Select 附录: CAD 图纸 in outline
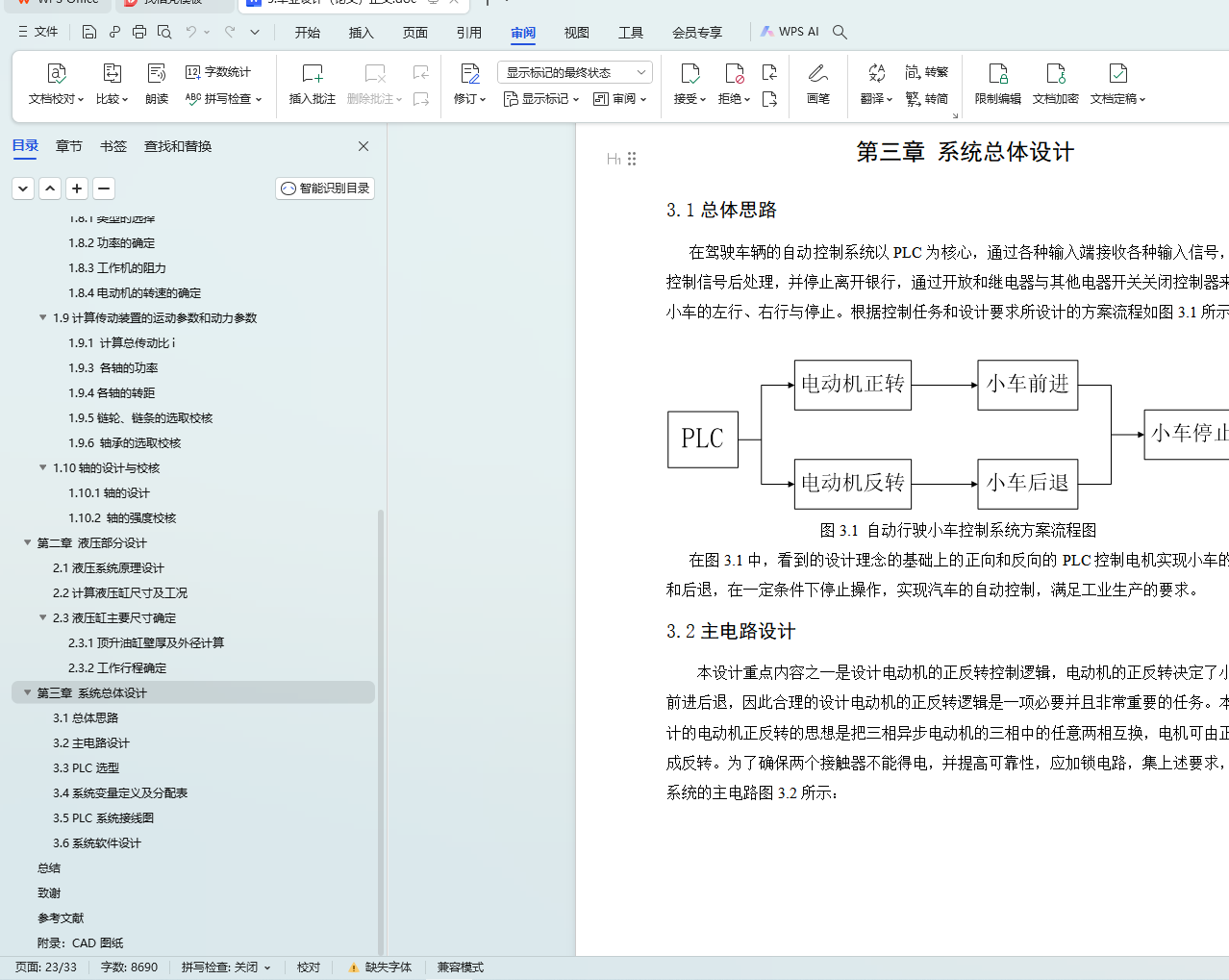This screenshot has width=1229, height=980. pyautogui.click(x=81, y=942)
